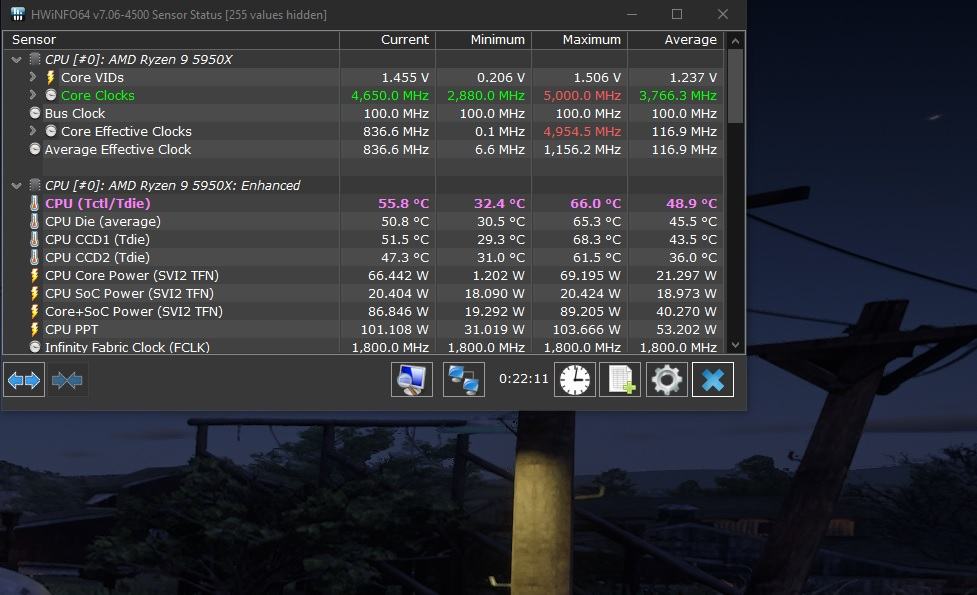This screenshot has width=977, height=595.
Task: Click the 4,954.5 MHz maximum effective clock value
Action: (x=582, y=131)
